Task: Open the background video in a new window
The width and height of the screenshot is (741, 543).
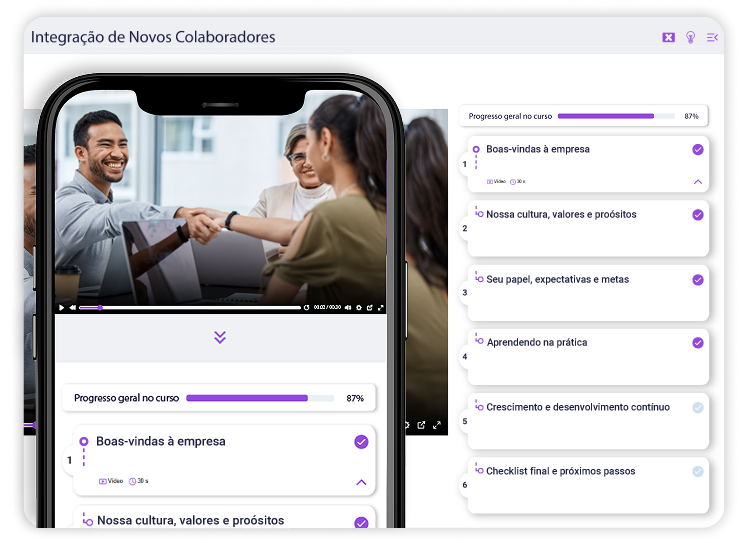Action: [x=421, y=425]
